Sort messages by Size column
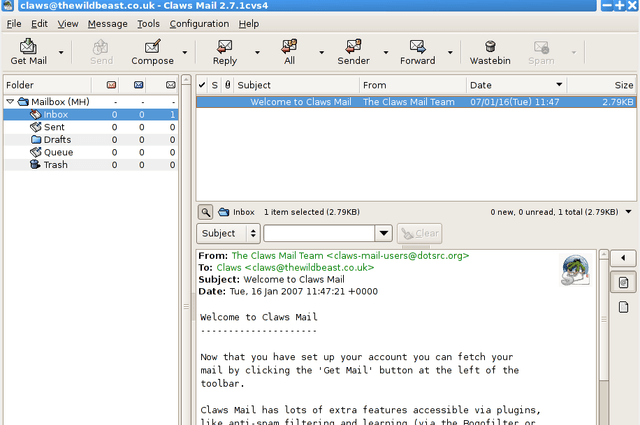 click(x=602, y=85)
